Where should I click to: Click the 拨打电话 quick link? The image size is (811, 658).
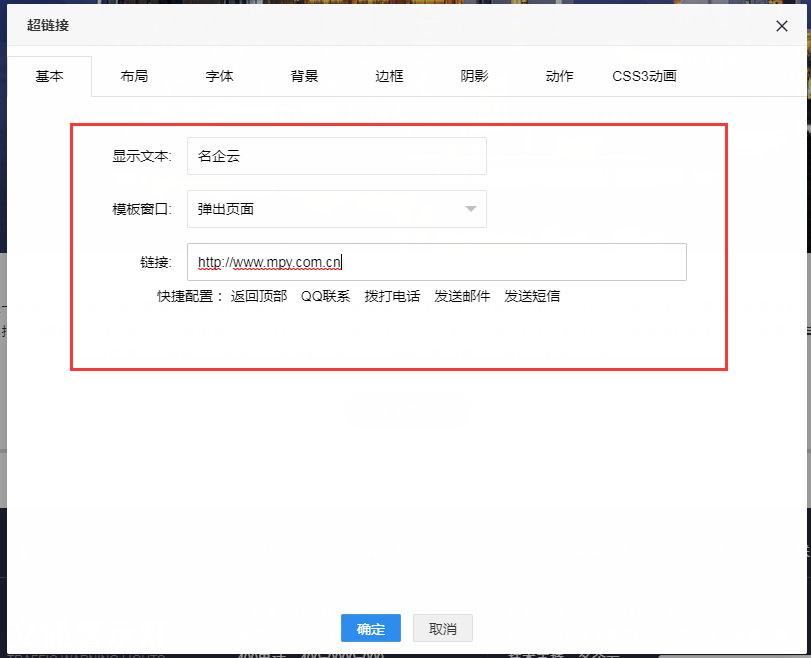click(x=392, y=296)
